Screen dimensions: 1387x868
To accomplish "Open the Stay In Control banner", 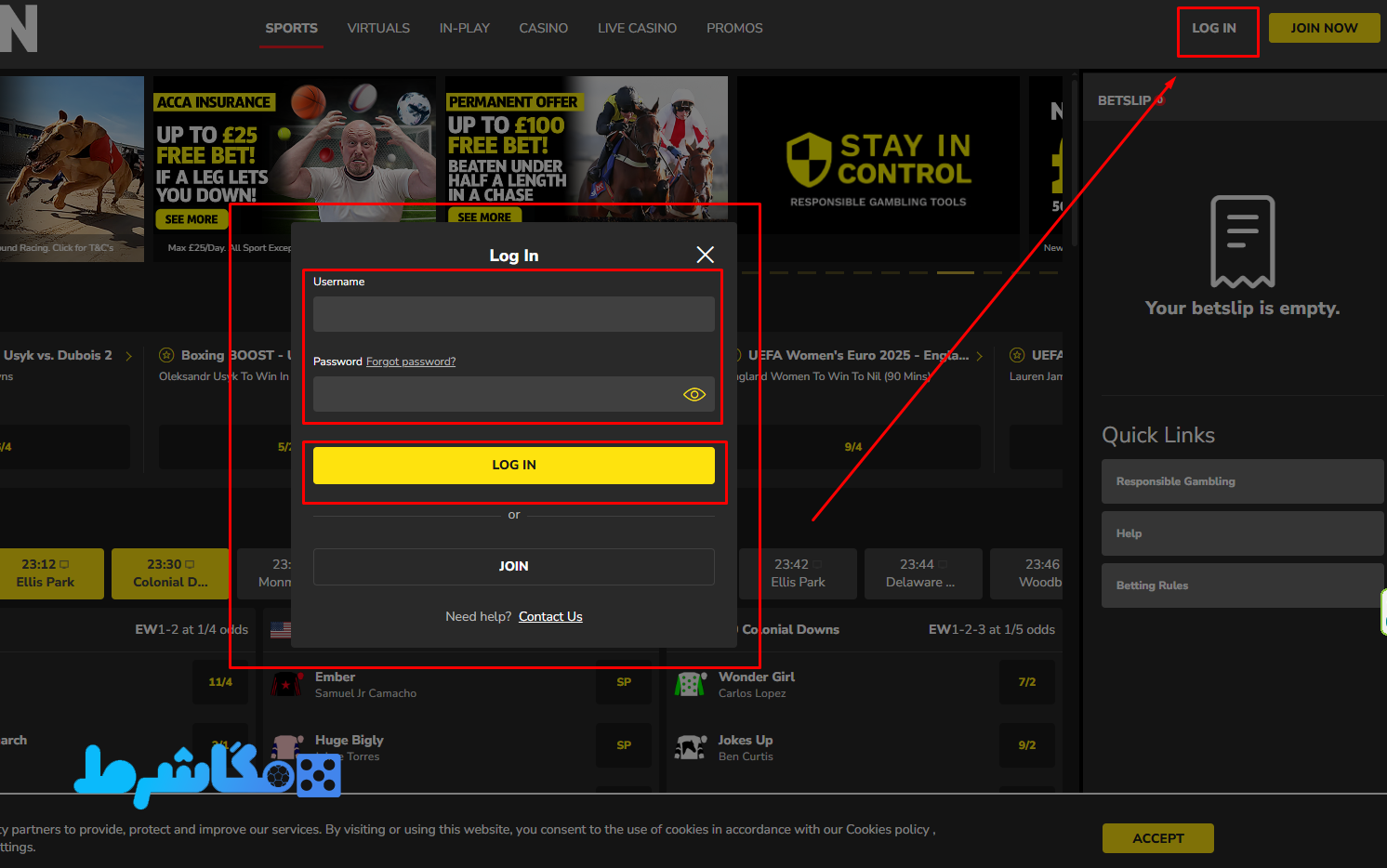I will (x=878, y=169).
